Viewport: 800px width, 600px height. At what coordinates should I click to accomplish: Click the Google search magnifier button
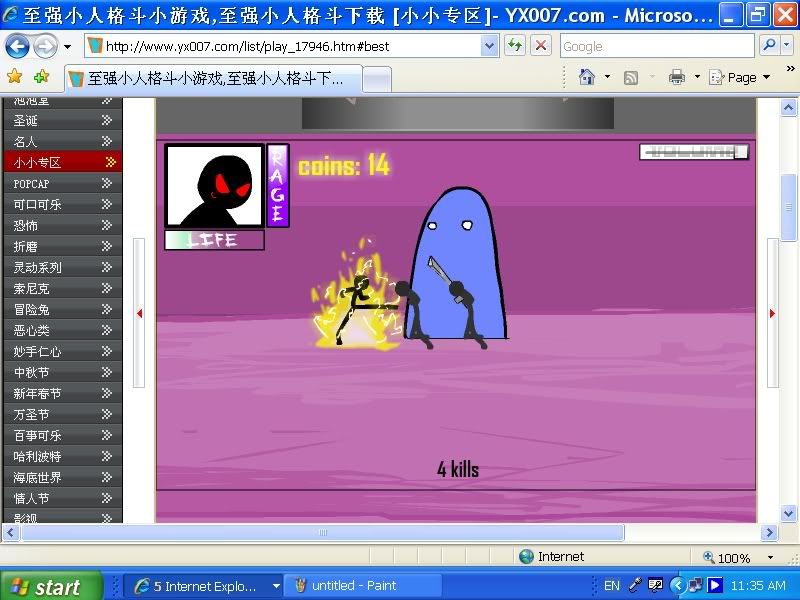(769, 46)
